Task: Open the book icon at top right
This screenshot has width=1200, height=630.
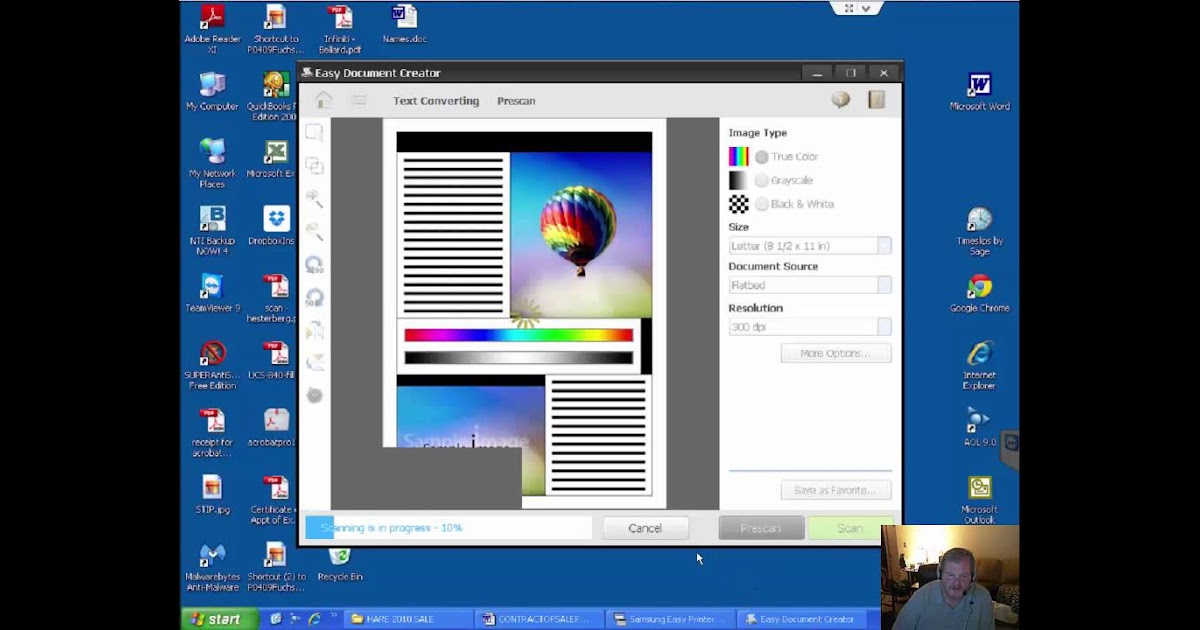Action: (x=876, y=100)
